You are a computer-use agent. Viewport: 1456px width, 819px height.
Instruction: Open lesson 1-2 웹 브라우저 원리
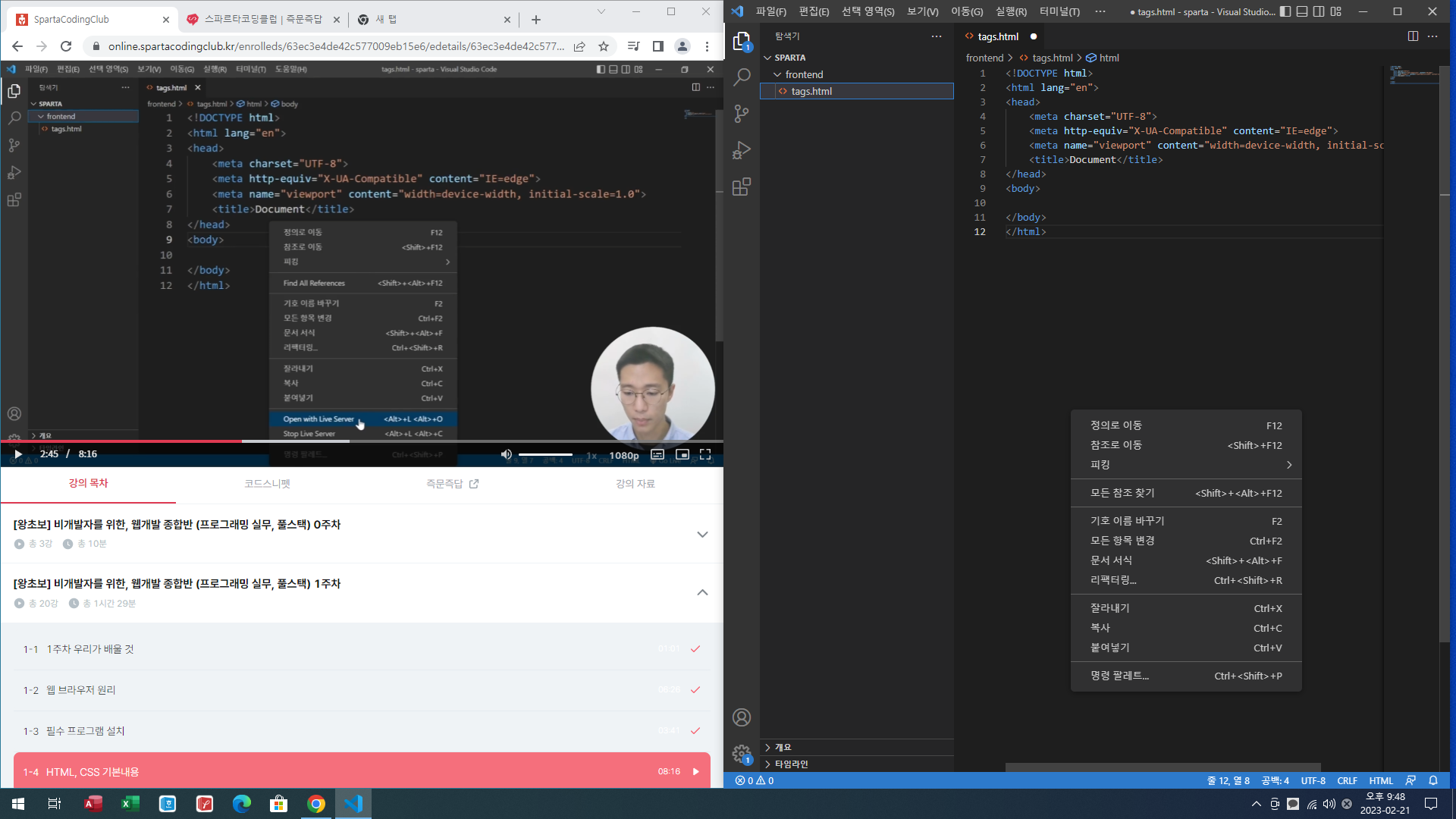coord(362,690)
